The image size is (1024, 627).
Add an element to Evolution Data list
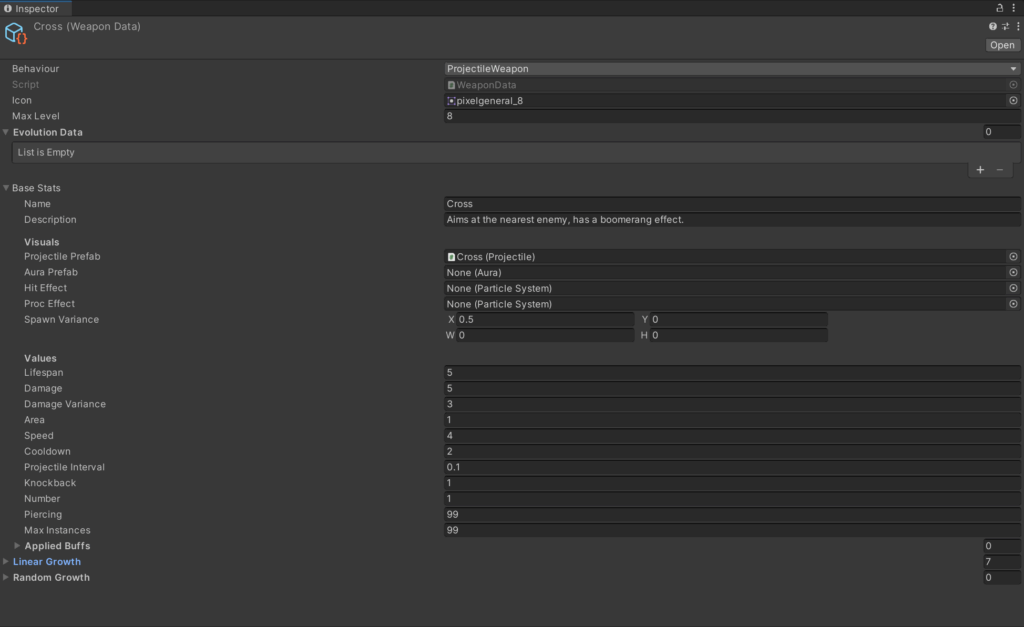980,170
